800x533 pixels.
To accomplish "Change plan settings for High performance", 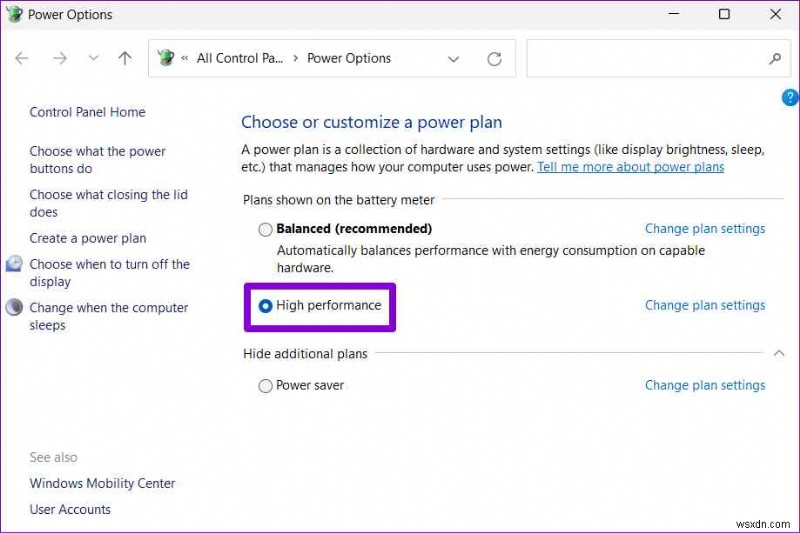I will pos(705,306).
